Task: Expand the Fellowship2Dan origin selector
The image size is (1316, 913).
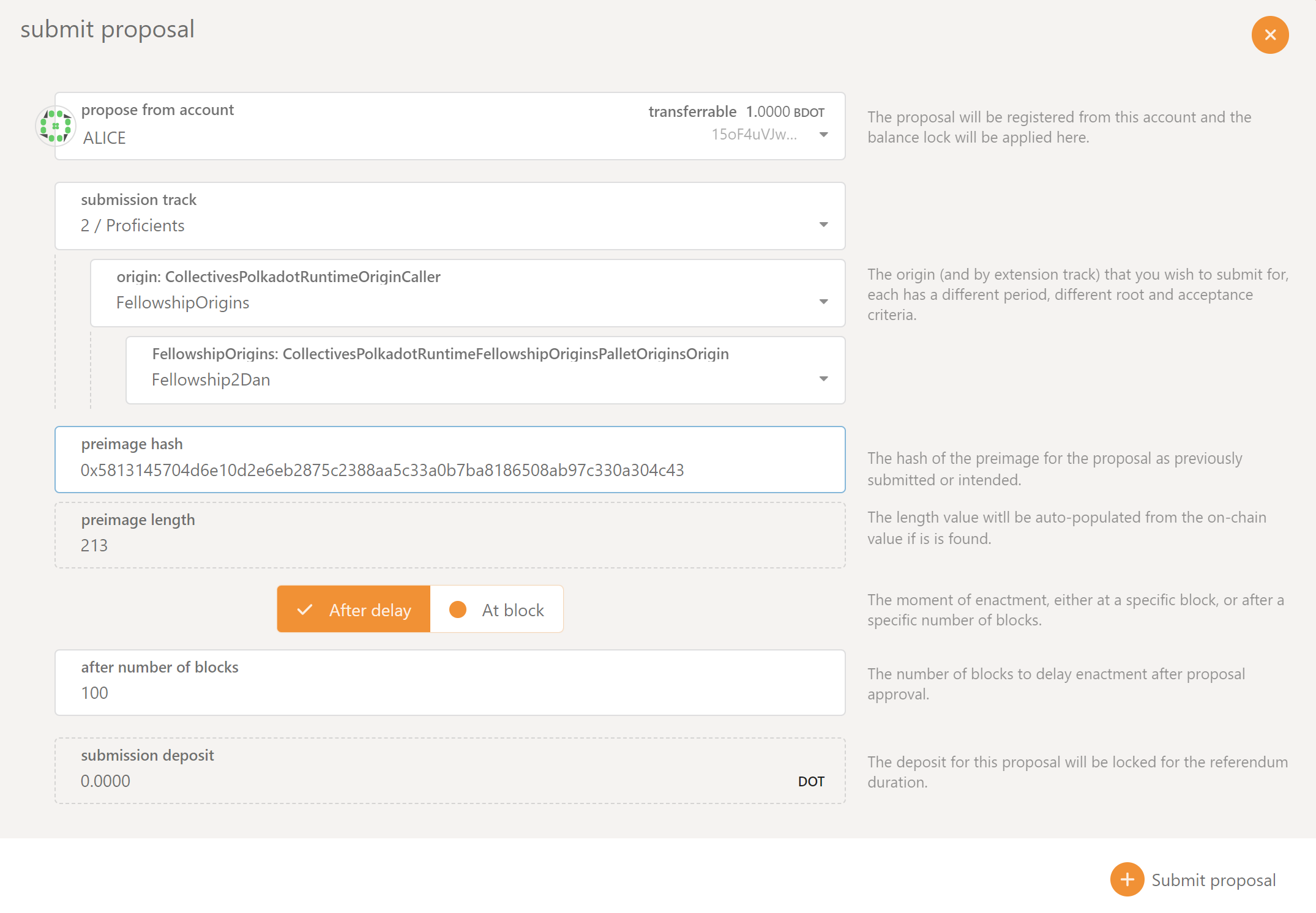Action: [823, 379]
